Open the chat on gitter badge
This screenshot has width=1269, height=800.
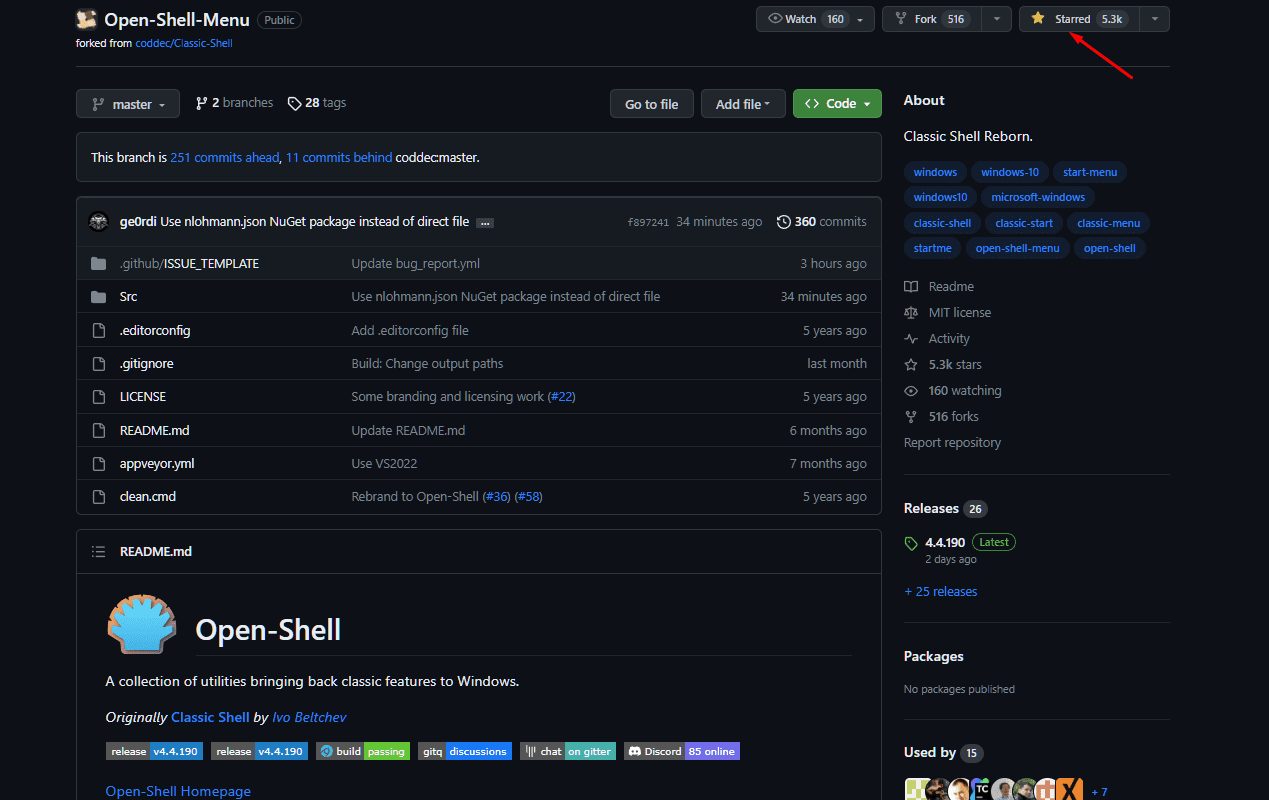(x=568, y=751)
